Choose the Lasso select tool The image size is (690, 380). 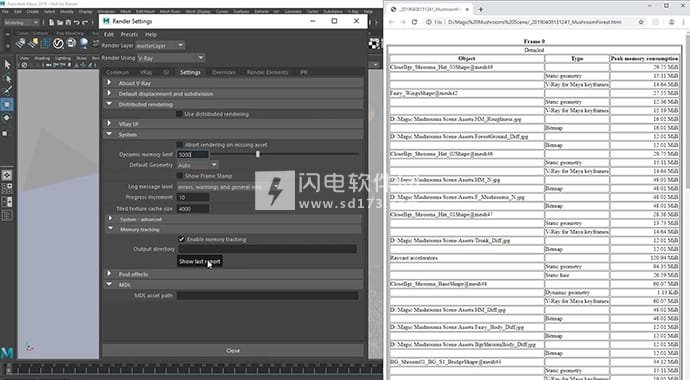(7, 78)
